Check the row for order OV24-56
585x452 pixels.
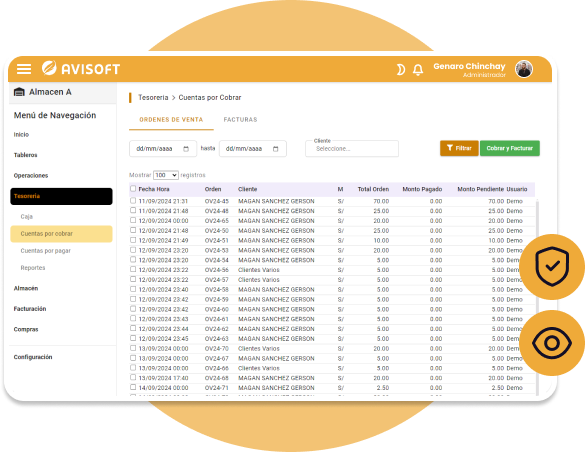pyautogui.click(x=133, y=269)
